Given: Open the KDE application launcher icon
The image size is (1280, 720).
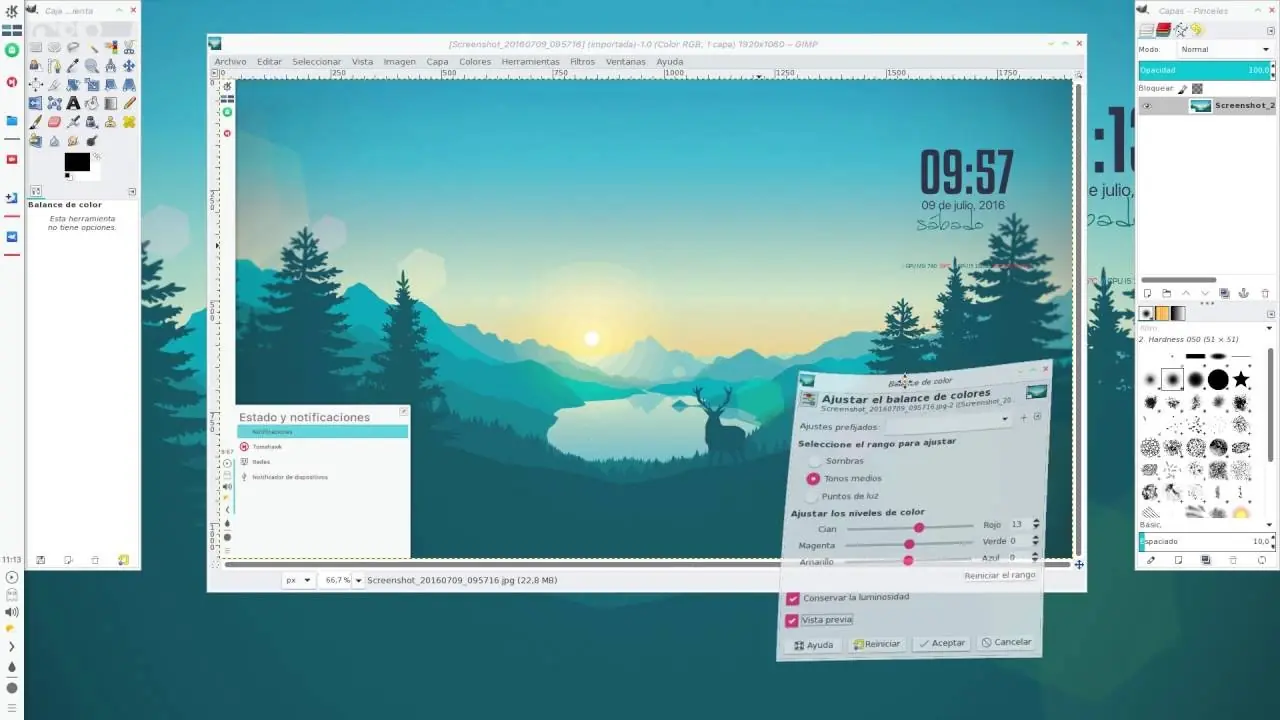Looking at the screenshot, I should [x=12, y=11].
